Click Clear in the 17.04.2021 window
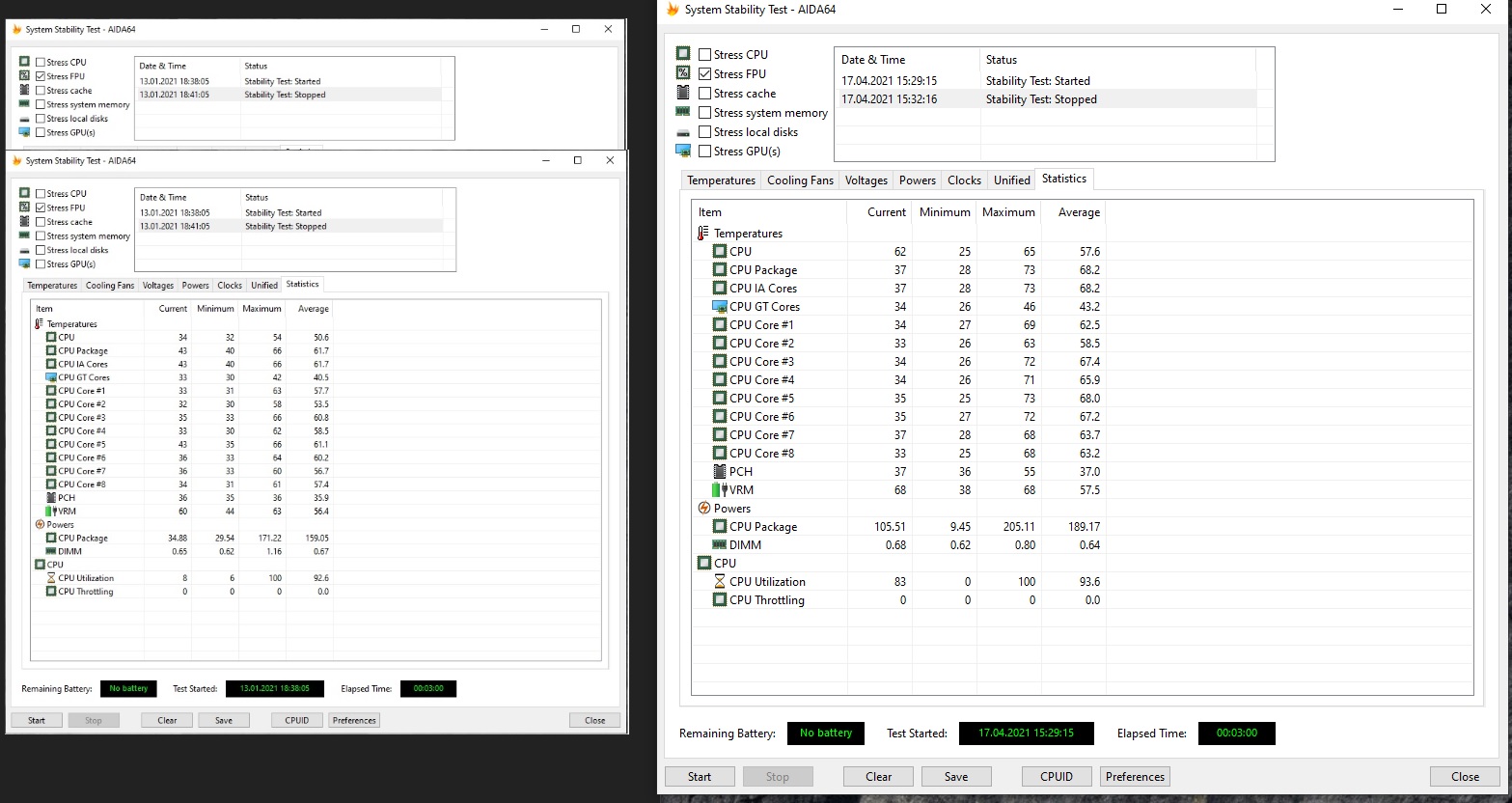Viewport: 1512px width, 803px height. pos(878,777)
